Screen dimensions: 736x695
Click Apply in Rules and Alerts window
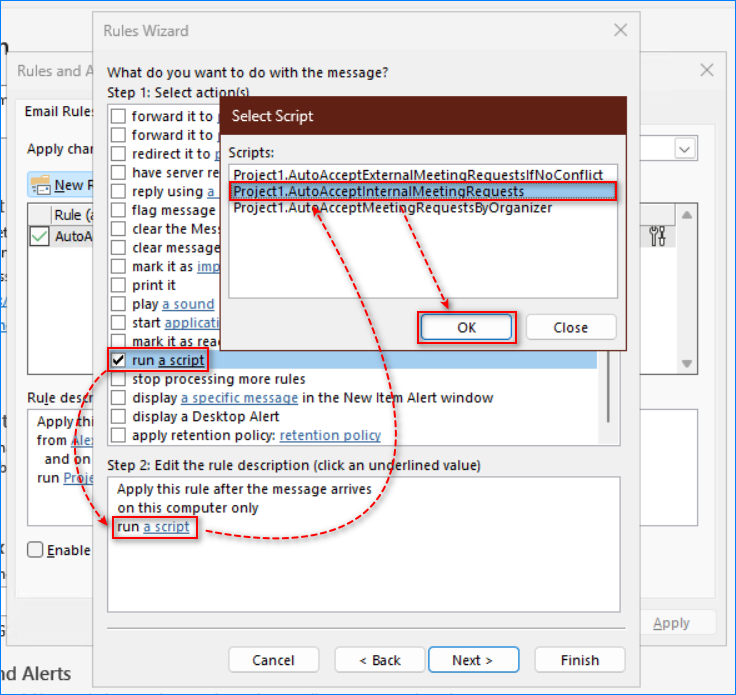[671, 623]
